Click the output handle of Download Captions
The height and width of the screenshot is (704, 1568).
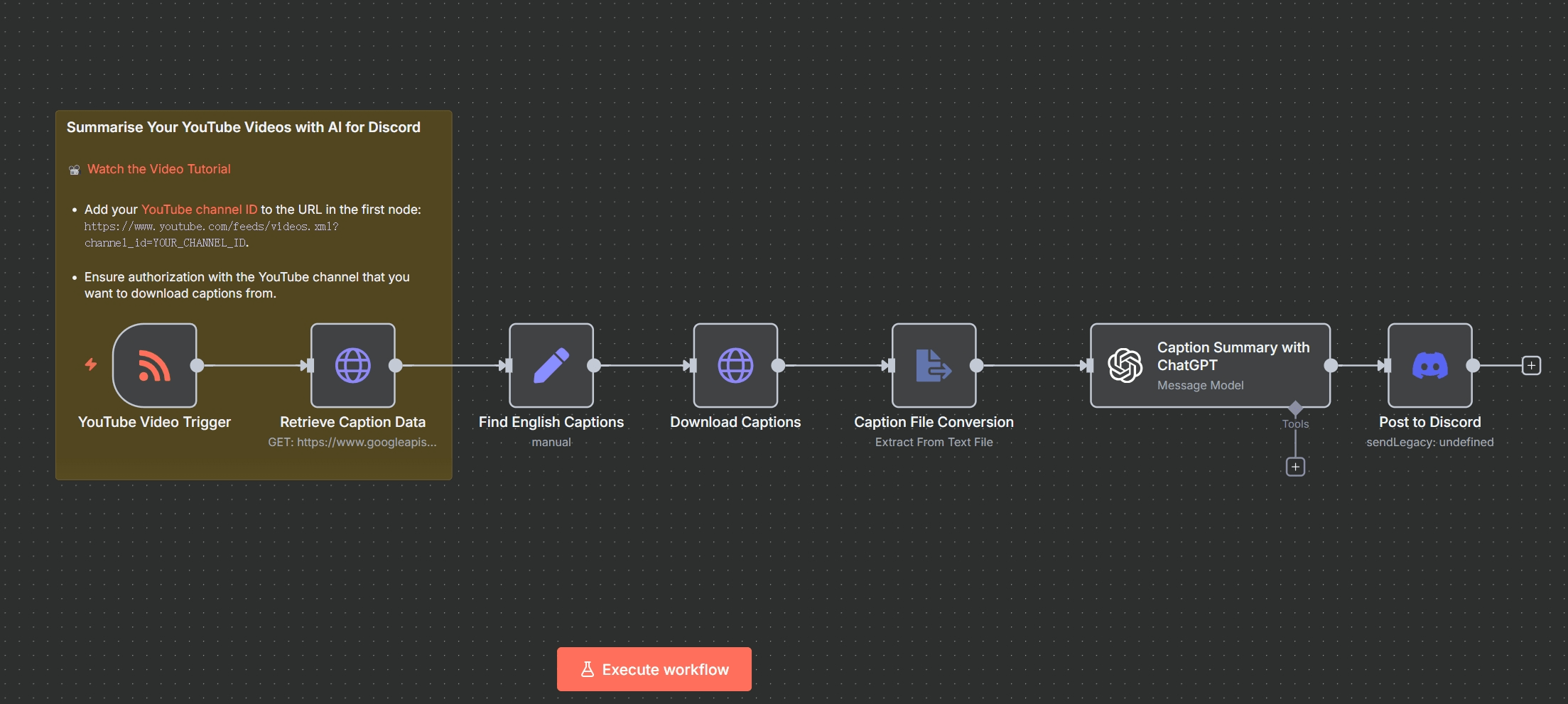[779, 365]
